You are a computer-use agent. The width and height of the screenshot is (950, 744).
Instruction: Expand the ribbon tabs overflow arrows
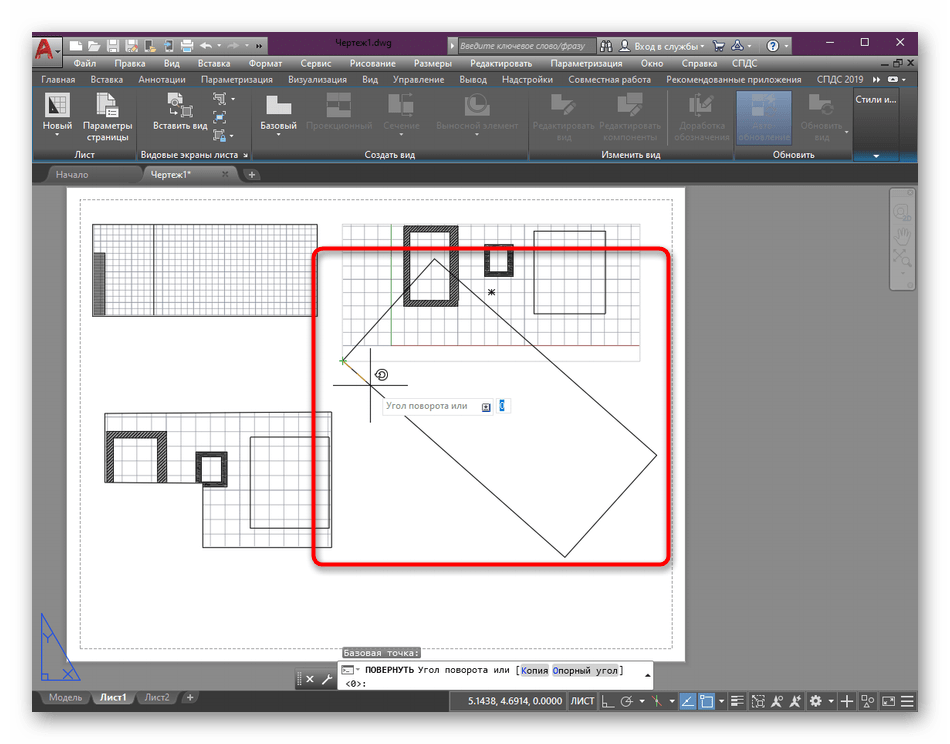pyautogui.click(x=876, y=79)
